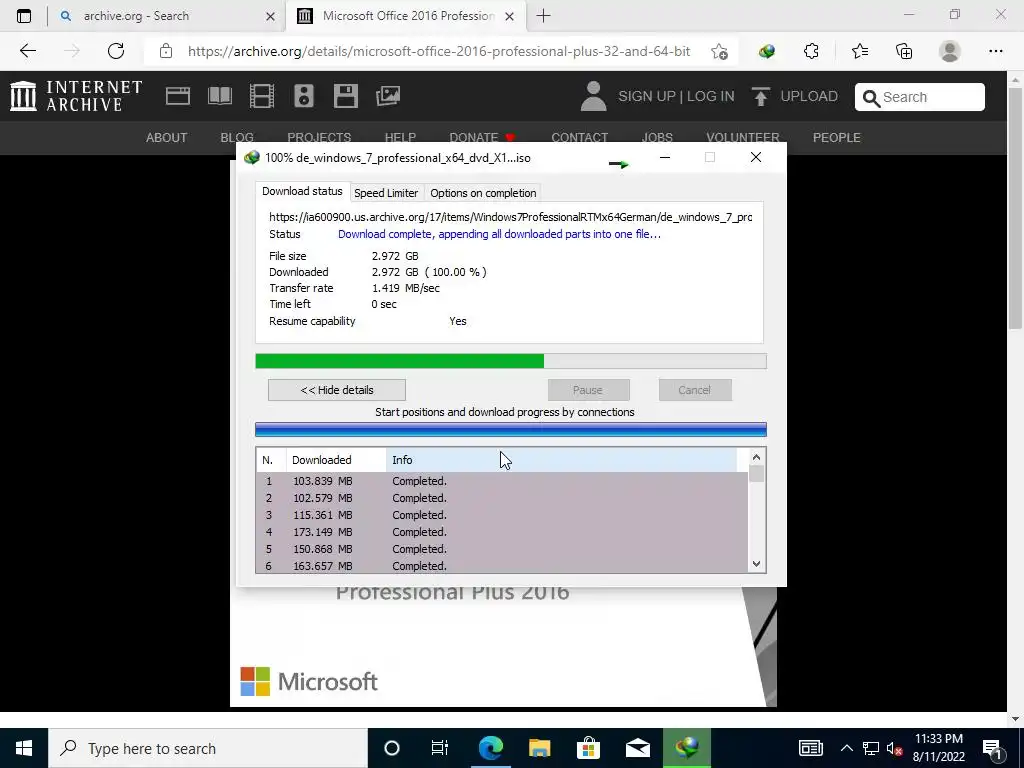1024x768 pixels.
Task: Open Task View on the taskbar
Action: [440, 748]
